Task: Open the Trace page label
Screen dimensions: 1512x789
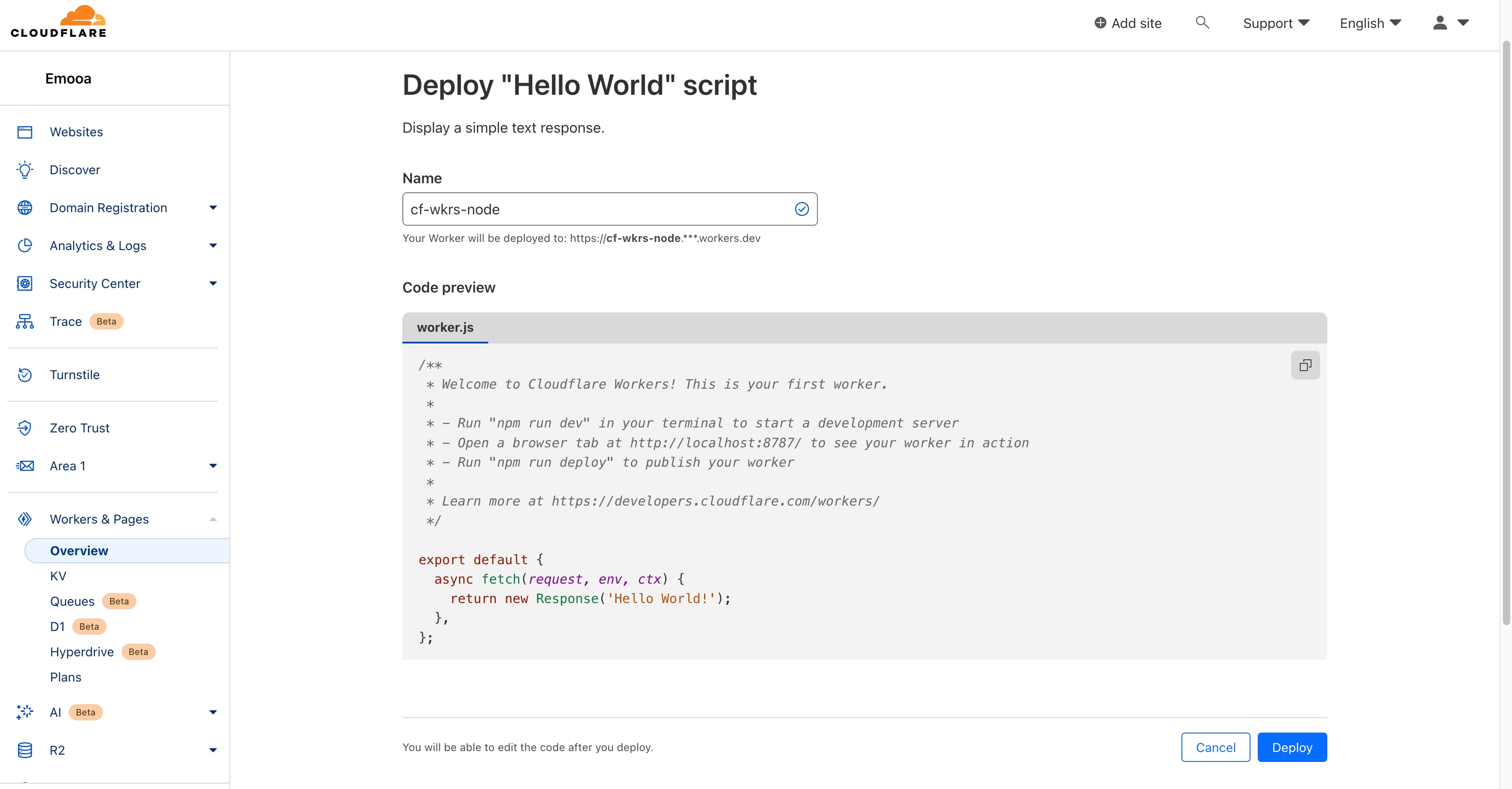Action: (x=66, y=321)
